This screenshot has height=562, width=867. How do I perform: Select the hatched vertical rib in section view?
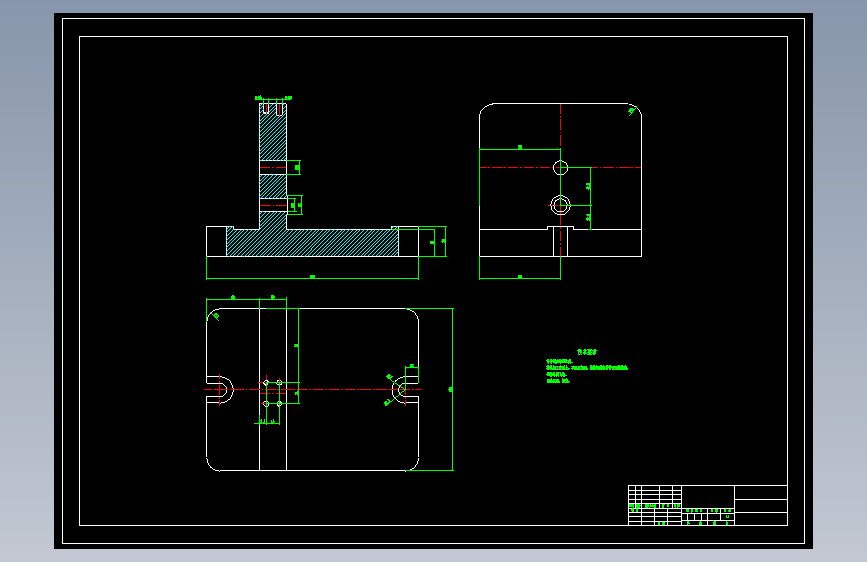[x=273, y=137]
